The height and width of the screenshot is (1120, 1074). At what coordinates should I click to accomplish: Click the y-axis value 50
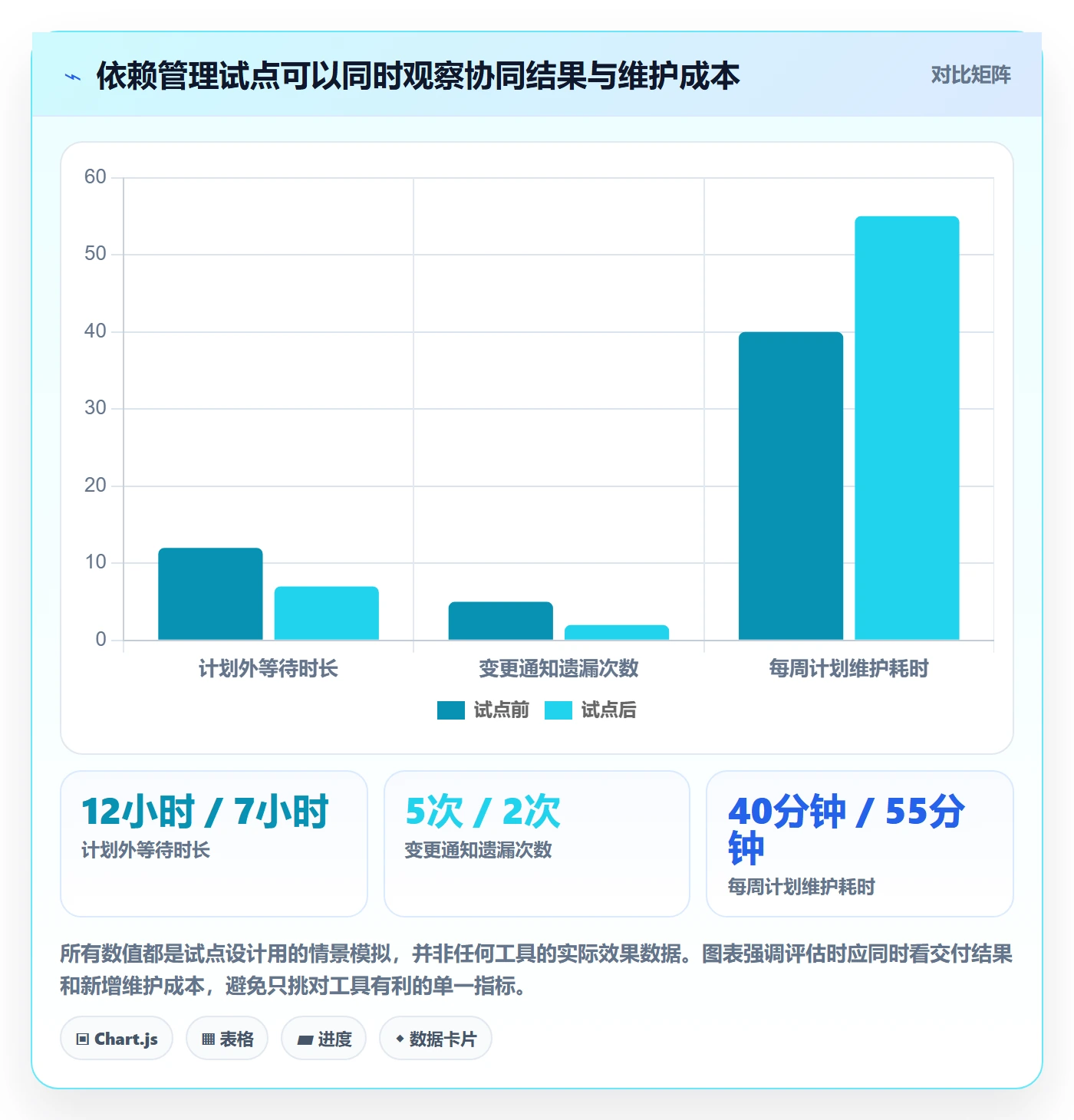click(x=95, y=254)
